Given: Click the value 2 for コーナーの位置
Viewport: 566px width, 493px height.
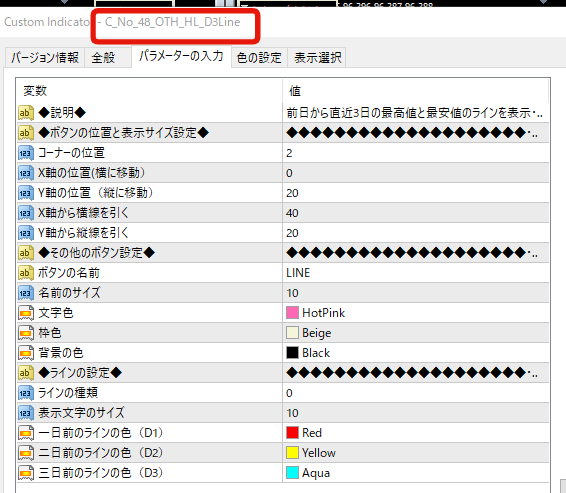Looking at the screenshot, I should (289, 153).
